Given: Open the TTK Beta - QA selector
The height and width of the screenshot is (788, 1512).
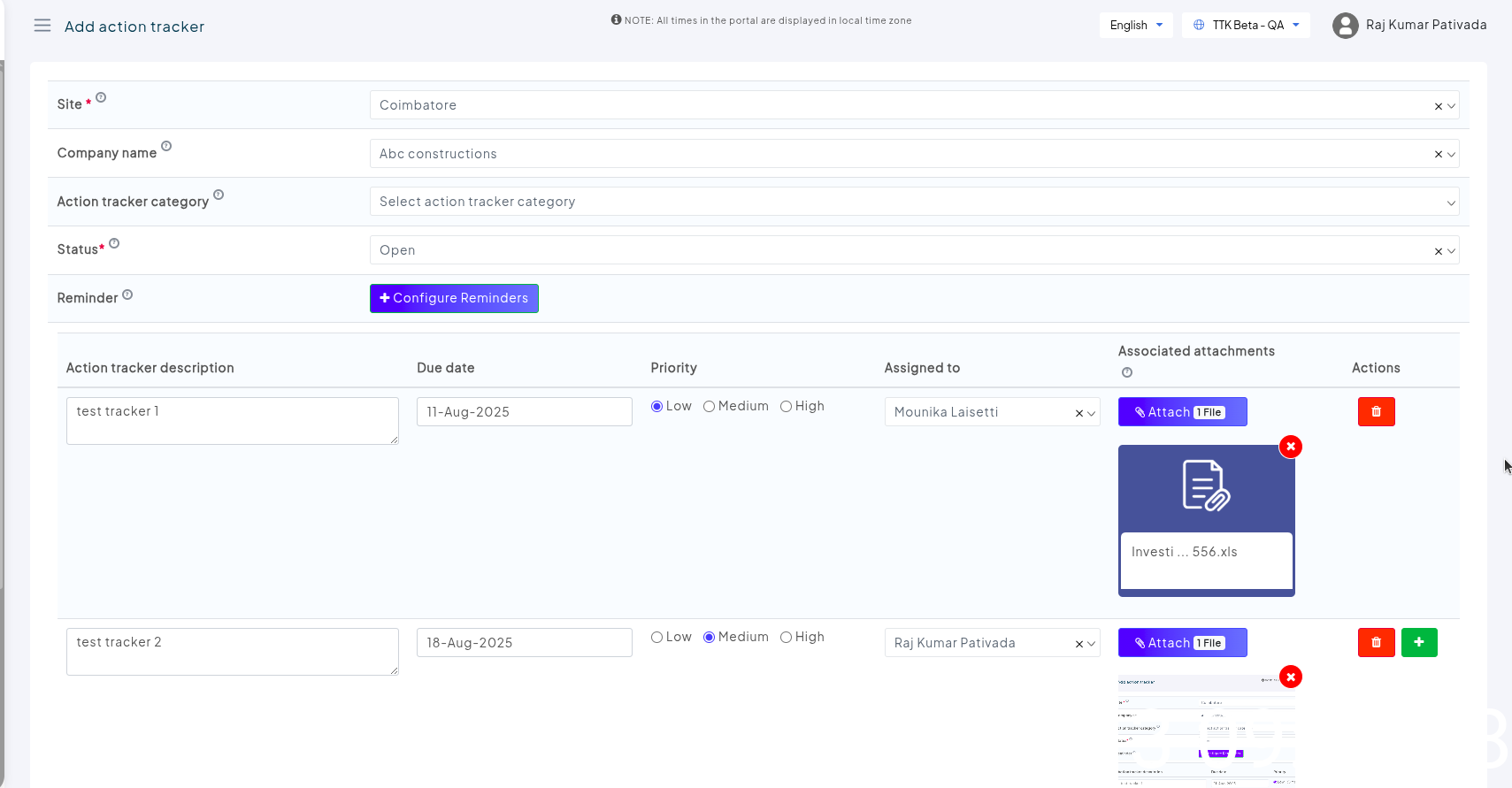Looking at the screenshot, I should tap(1246, 26).
